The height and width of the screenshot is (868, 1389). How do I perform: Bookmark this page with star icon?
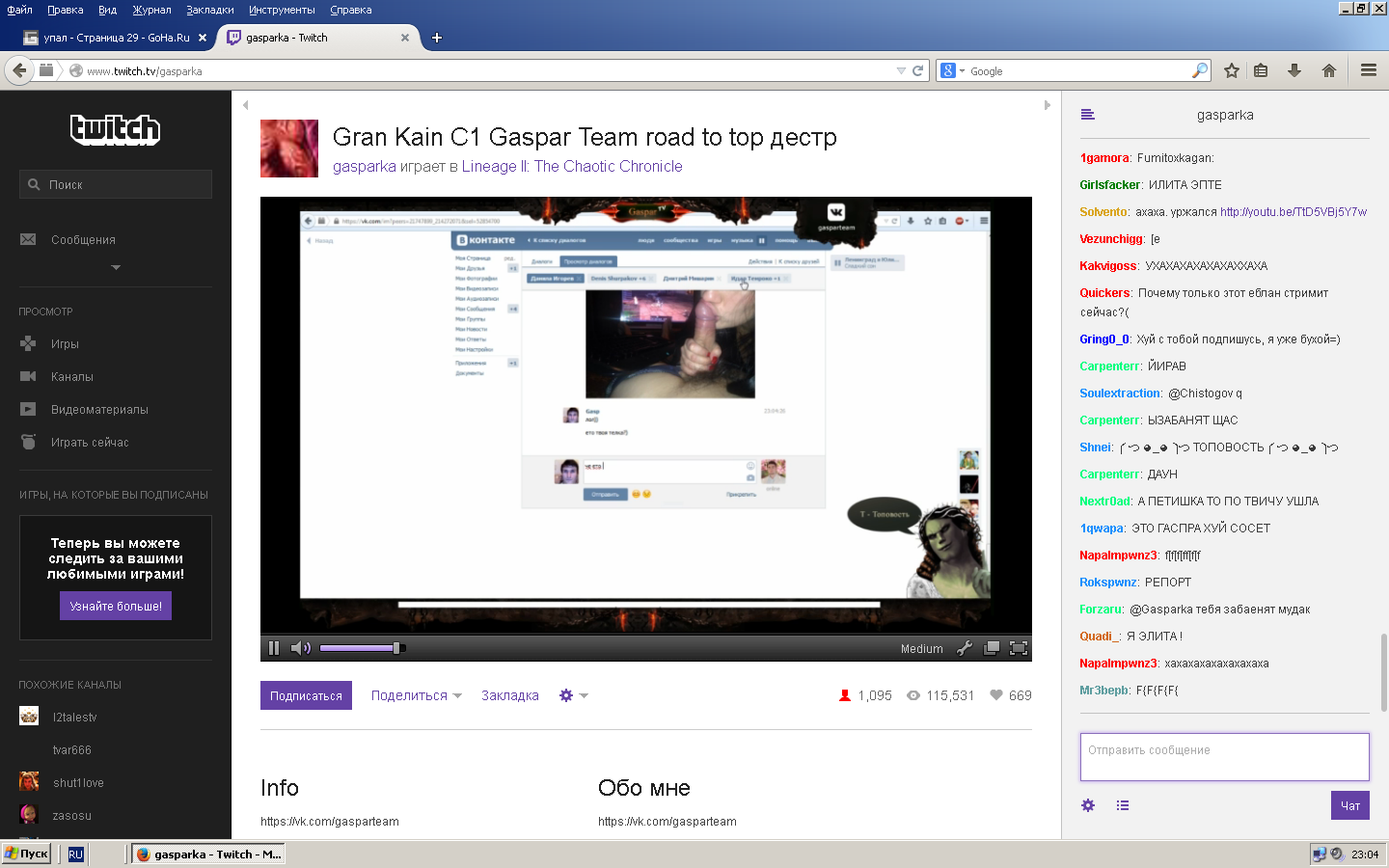click(1232, 70)
